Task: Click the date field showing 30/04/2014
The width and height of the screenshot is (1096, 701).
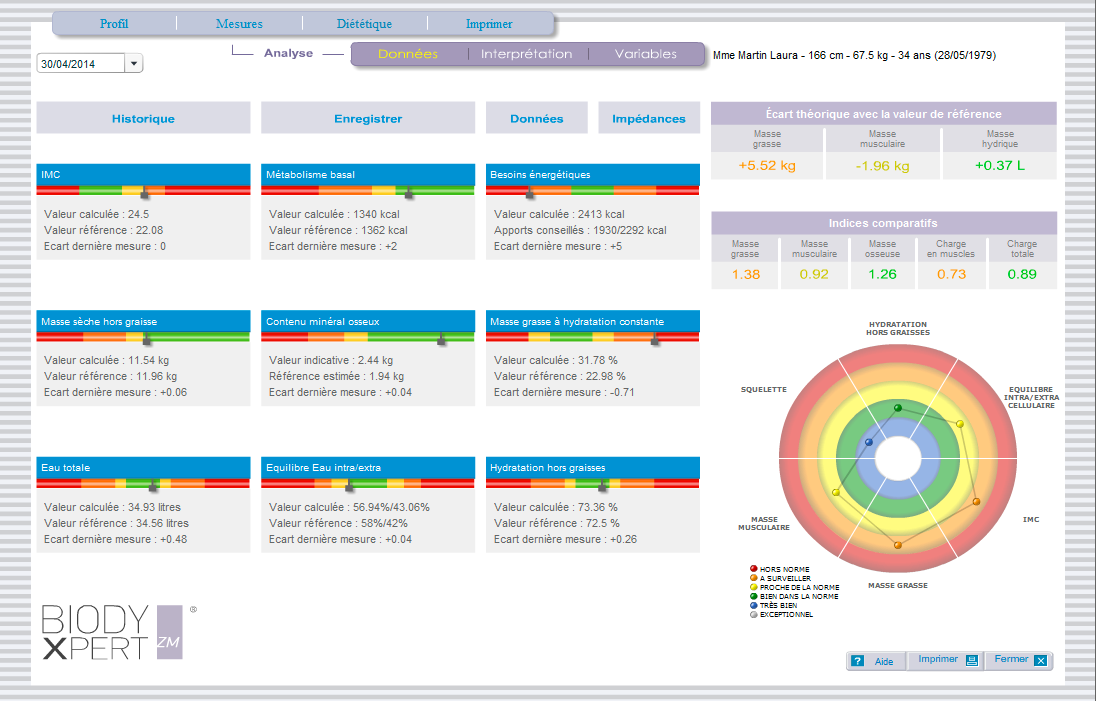Action: (80, 64)
